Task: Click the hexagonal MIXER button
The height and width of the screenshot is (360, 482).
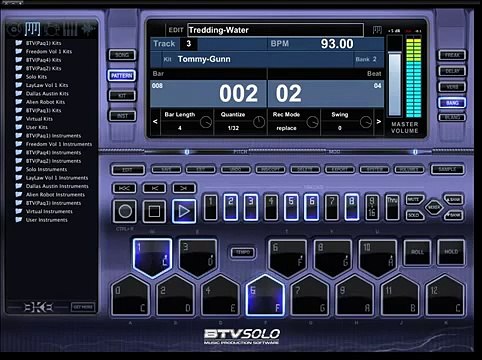Action: click(434, 207)
